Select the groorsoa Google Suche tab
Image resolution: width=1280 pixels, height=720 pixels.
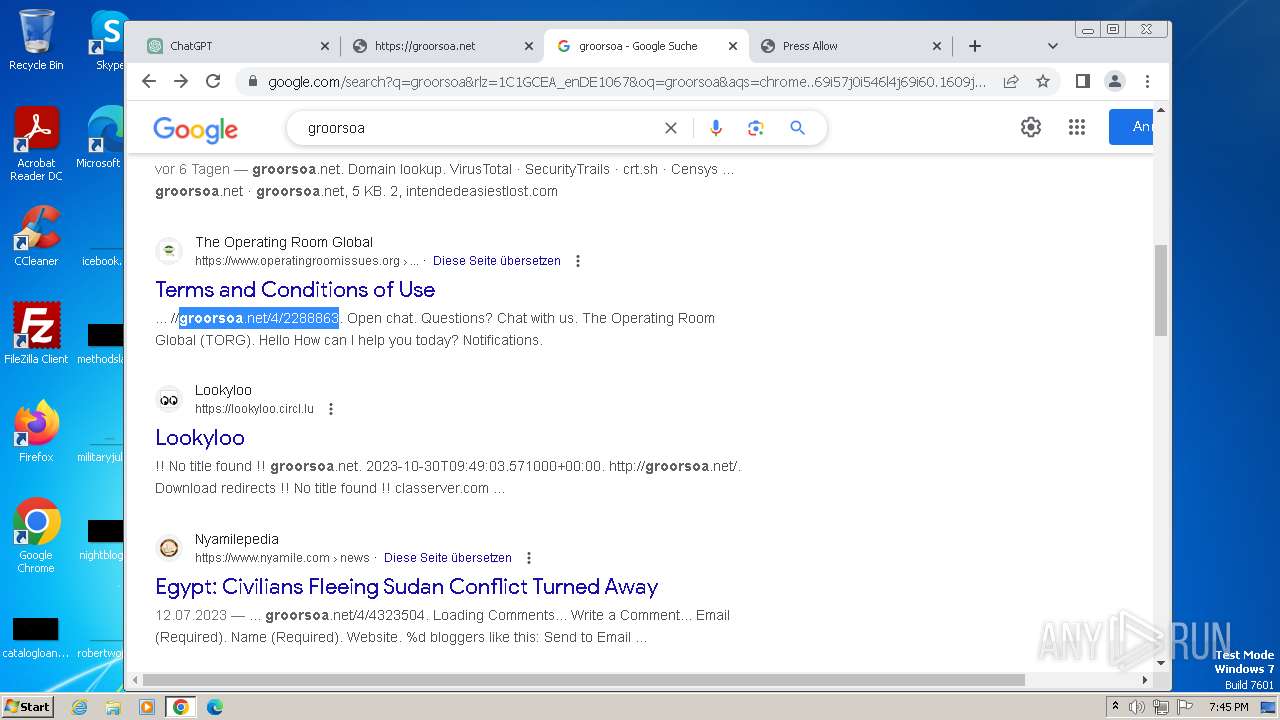coord(646,46)
